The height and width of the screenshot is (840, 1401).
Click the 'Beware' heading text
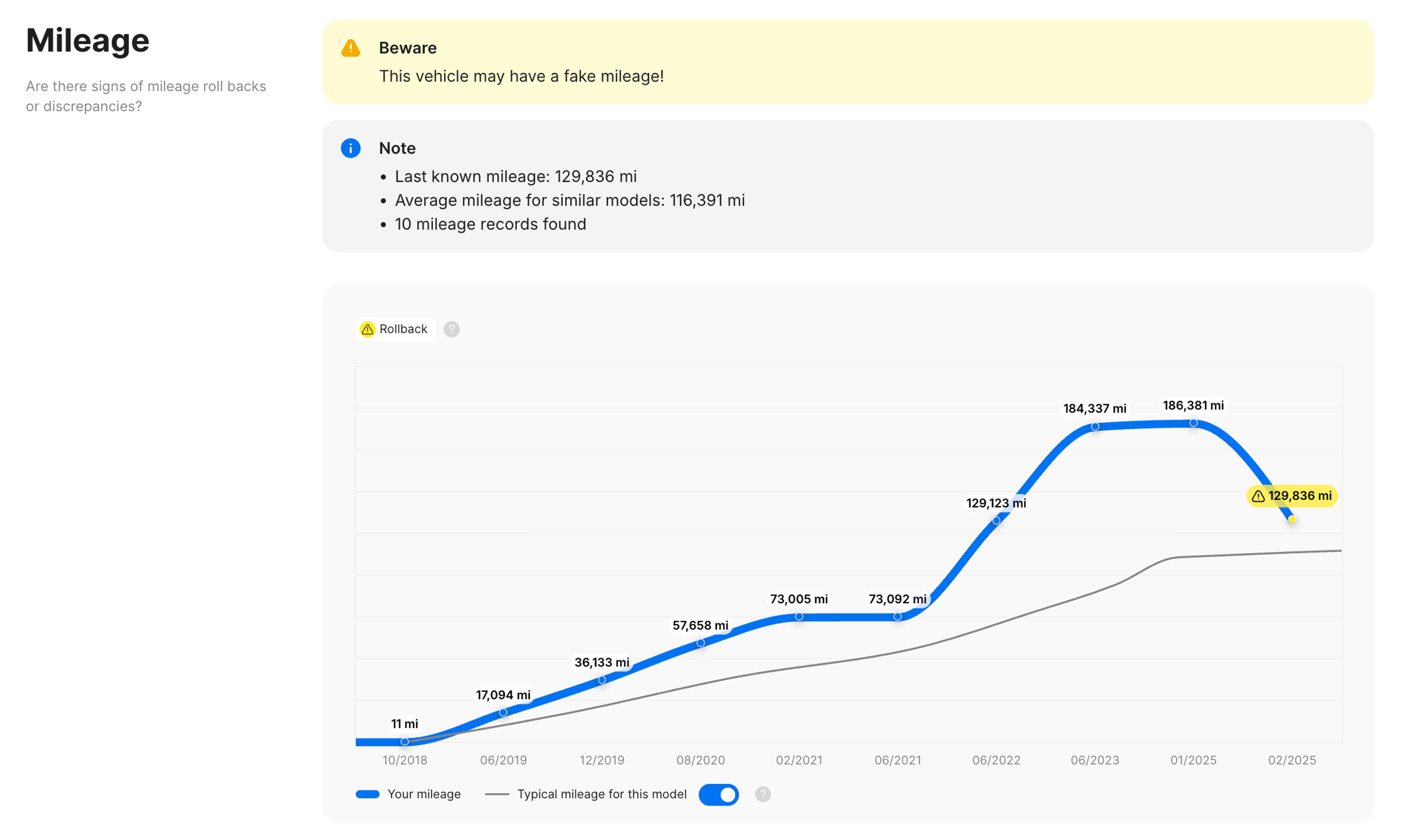point(408,48)
